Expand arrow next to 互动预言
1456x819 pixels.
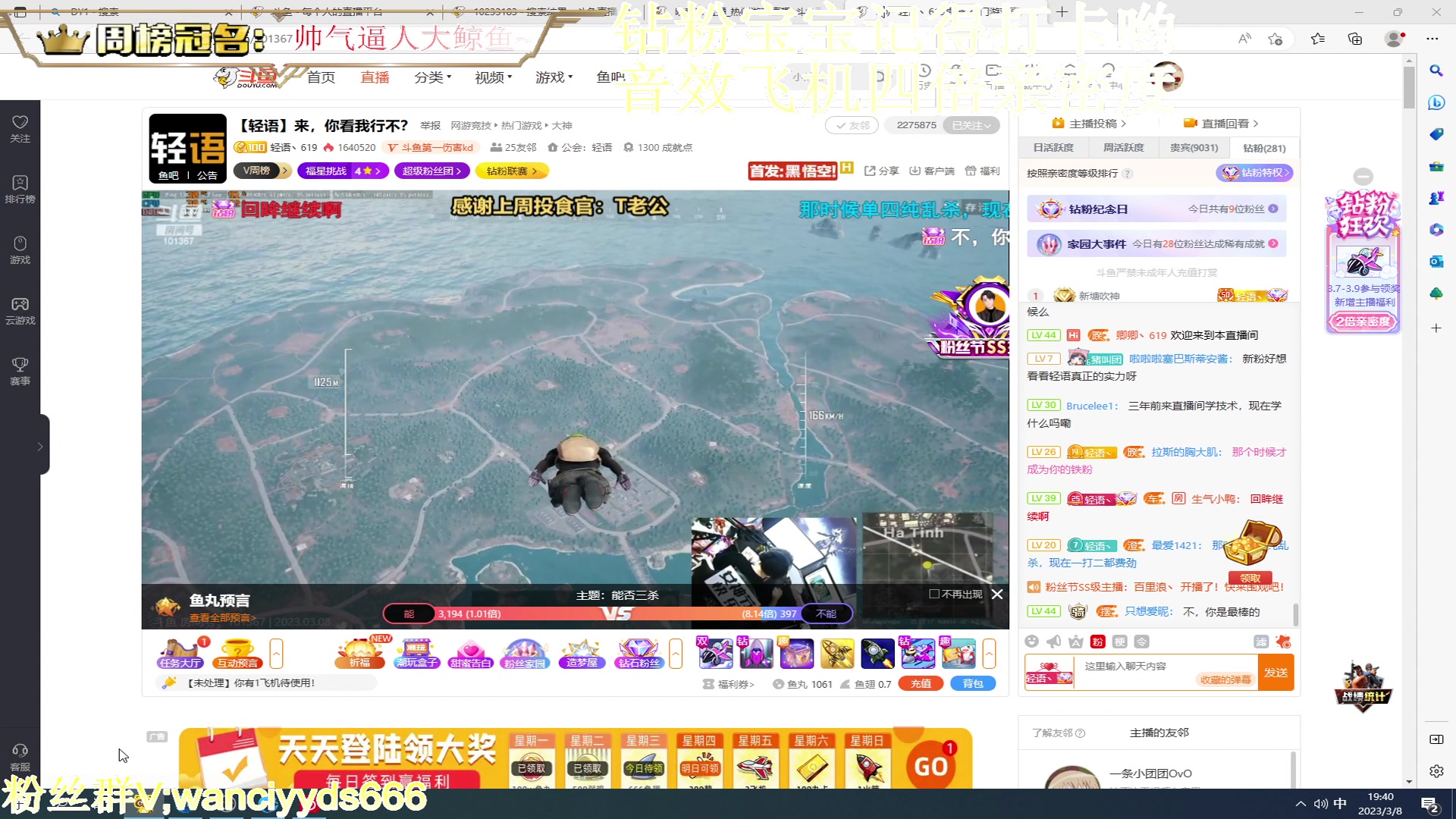click(277, 653)
